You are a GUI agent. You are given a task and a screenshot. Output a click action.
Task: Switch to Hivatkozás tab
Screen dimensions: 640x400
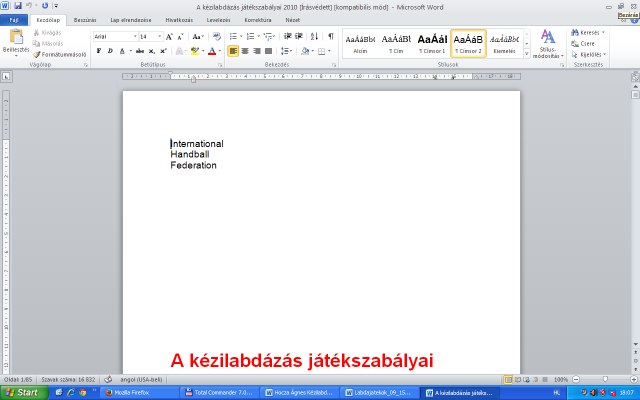coord(179,20)
